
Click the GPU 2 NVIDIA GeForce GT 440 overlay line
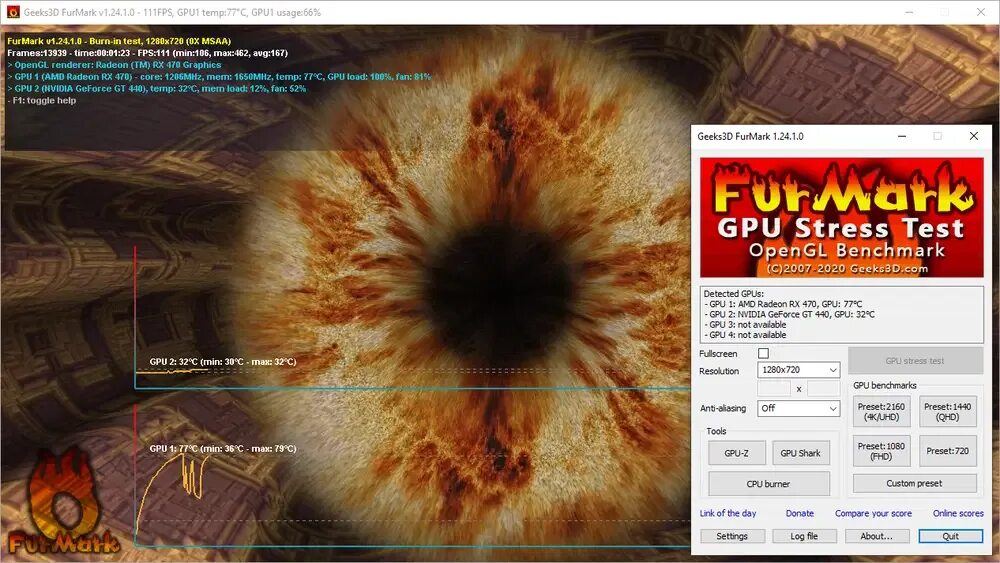[156, 89]
